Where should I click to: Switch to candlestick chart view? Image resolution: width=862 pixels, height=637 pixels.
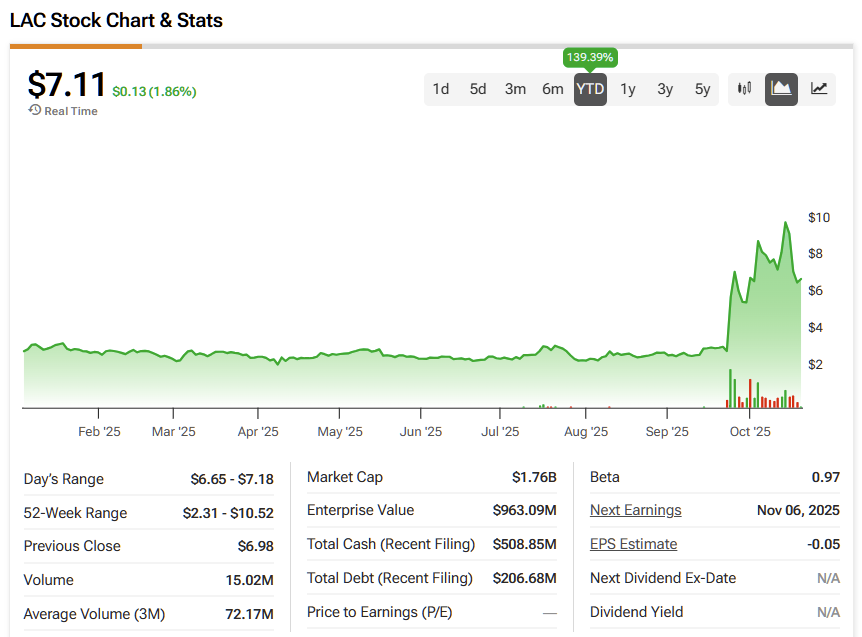744,89
